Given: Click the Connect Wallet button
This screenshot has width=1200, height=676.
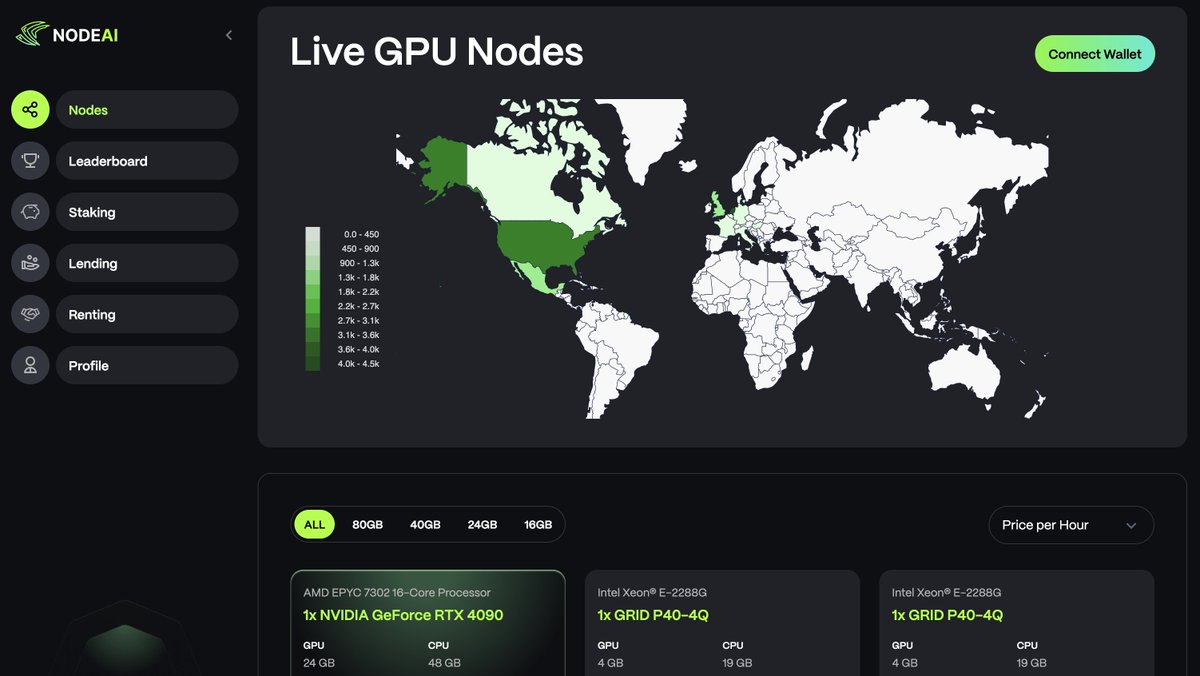Looking at the screenshot, I should click(x=1095, y=54).
